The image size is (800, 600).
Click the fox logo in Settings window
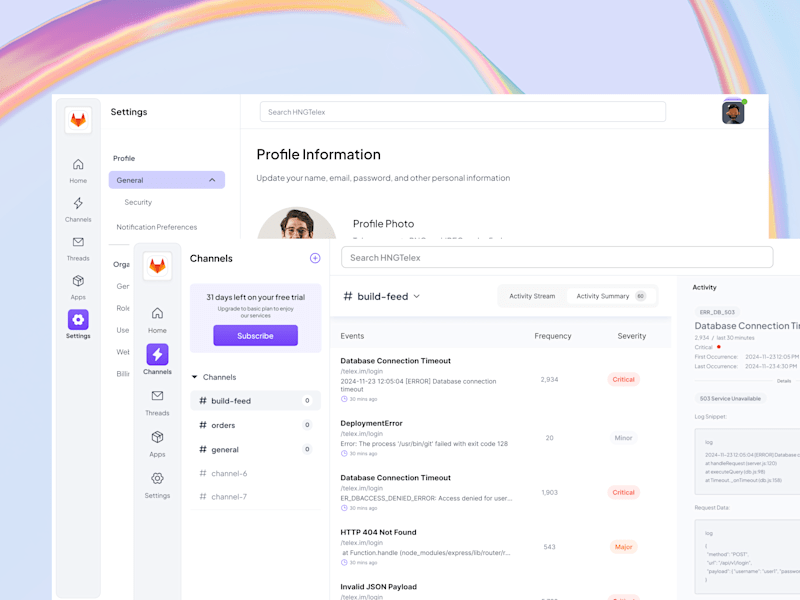click(x=78, y=120)
